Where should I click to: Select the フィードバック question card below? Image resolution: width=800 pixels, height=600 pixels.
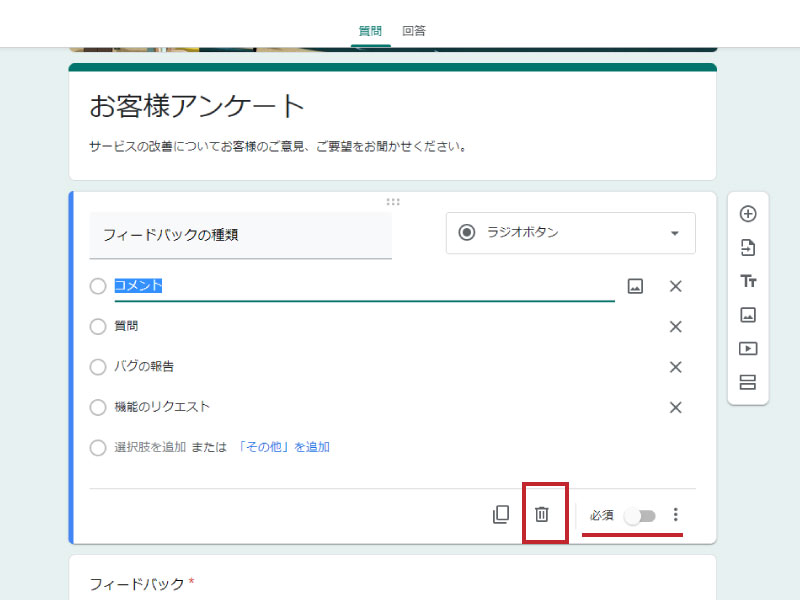pyautogui.click(x=392, y=578)
